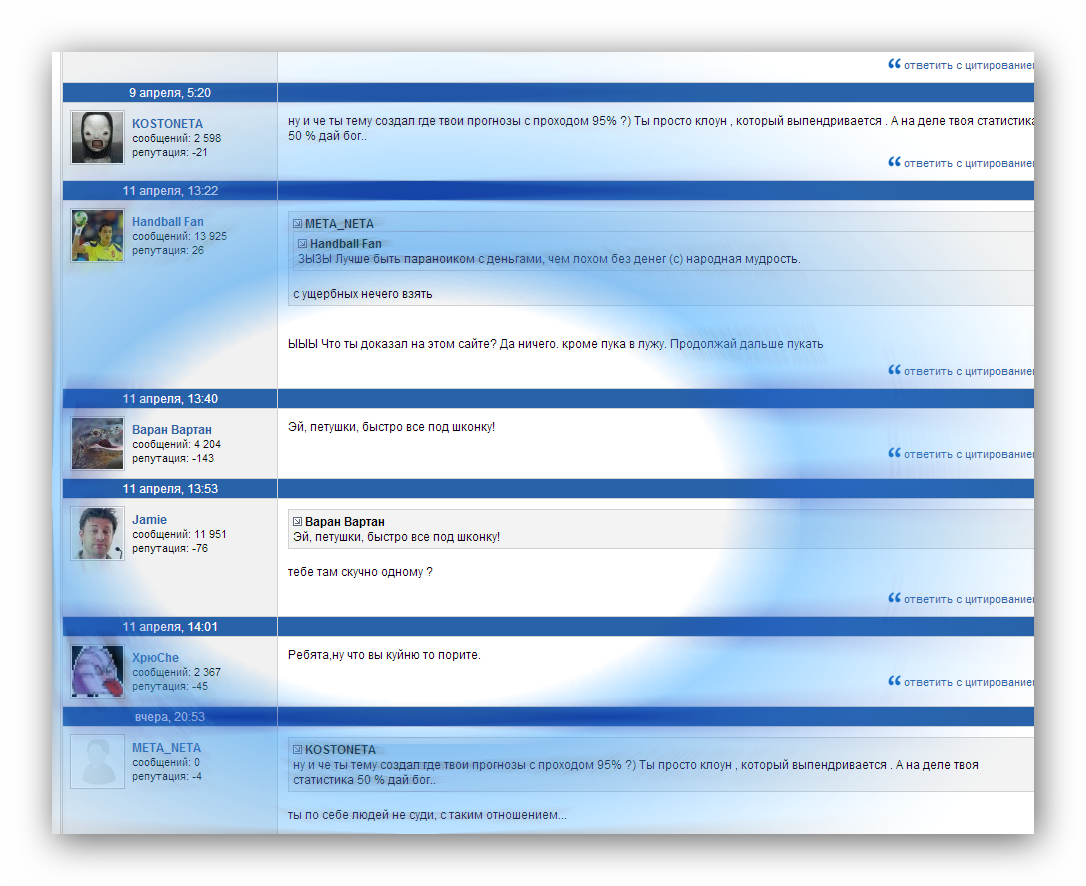Click the post timestamp '9 апреля, 5:20'
Screen dimensions: 1086x886
click(170, 93)
